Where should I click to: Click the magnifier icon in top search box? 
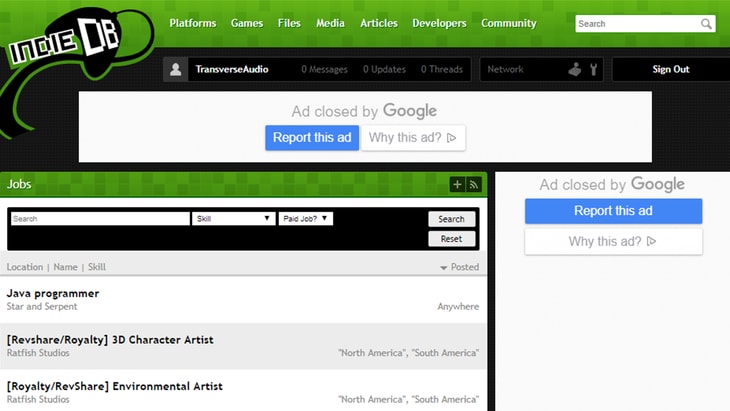(x=706, y=24)
